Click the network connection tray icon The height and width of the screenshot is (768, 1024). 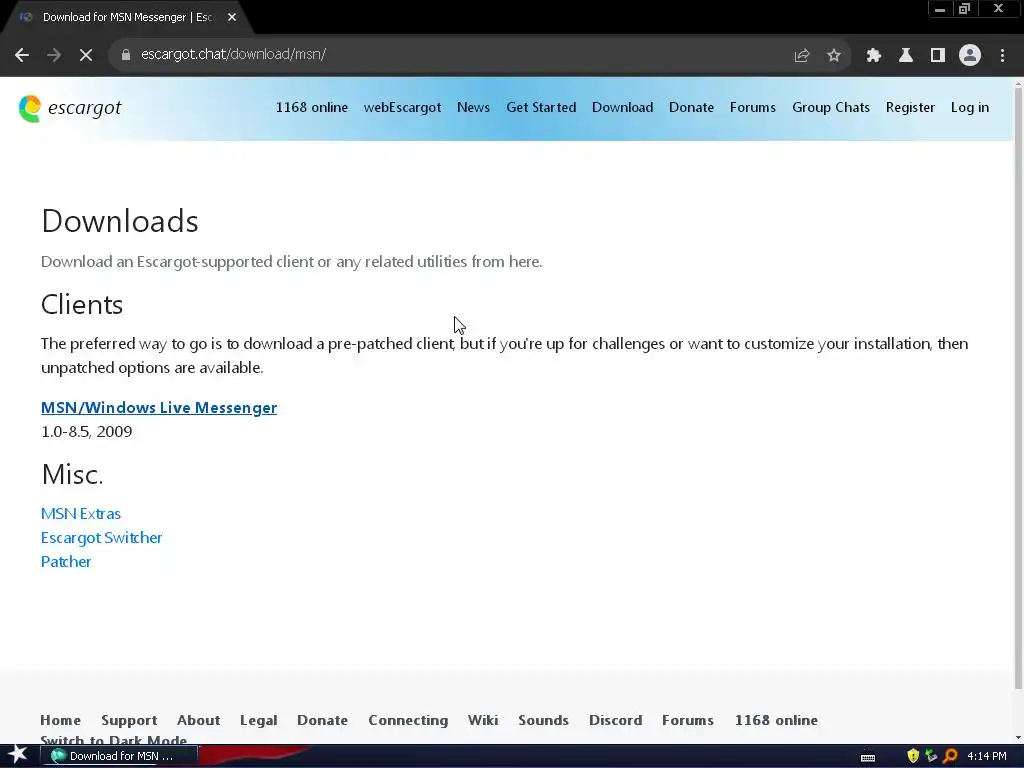(x=931, y=756)
